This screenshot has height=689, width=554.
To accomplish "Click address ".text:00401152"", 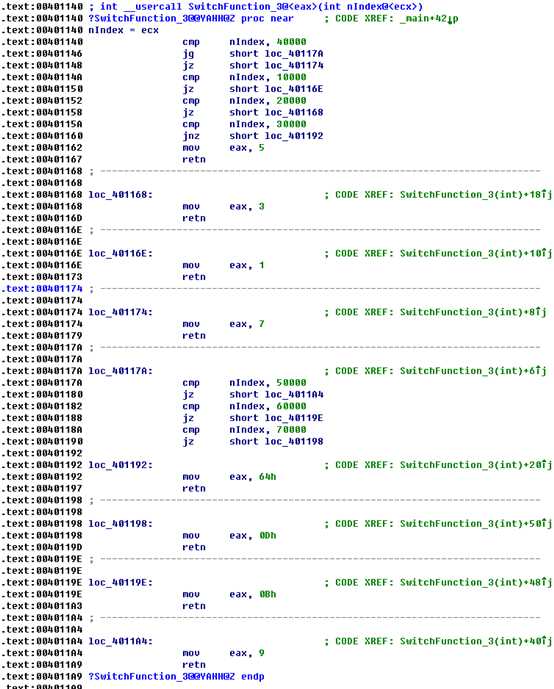I will tap(42, 101).
